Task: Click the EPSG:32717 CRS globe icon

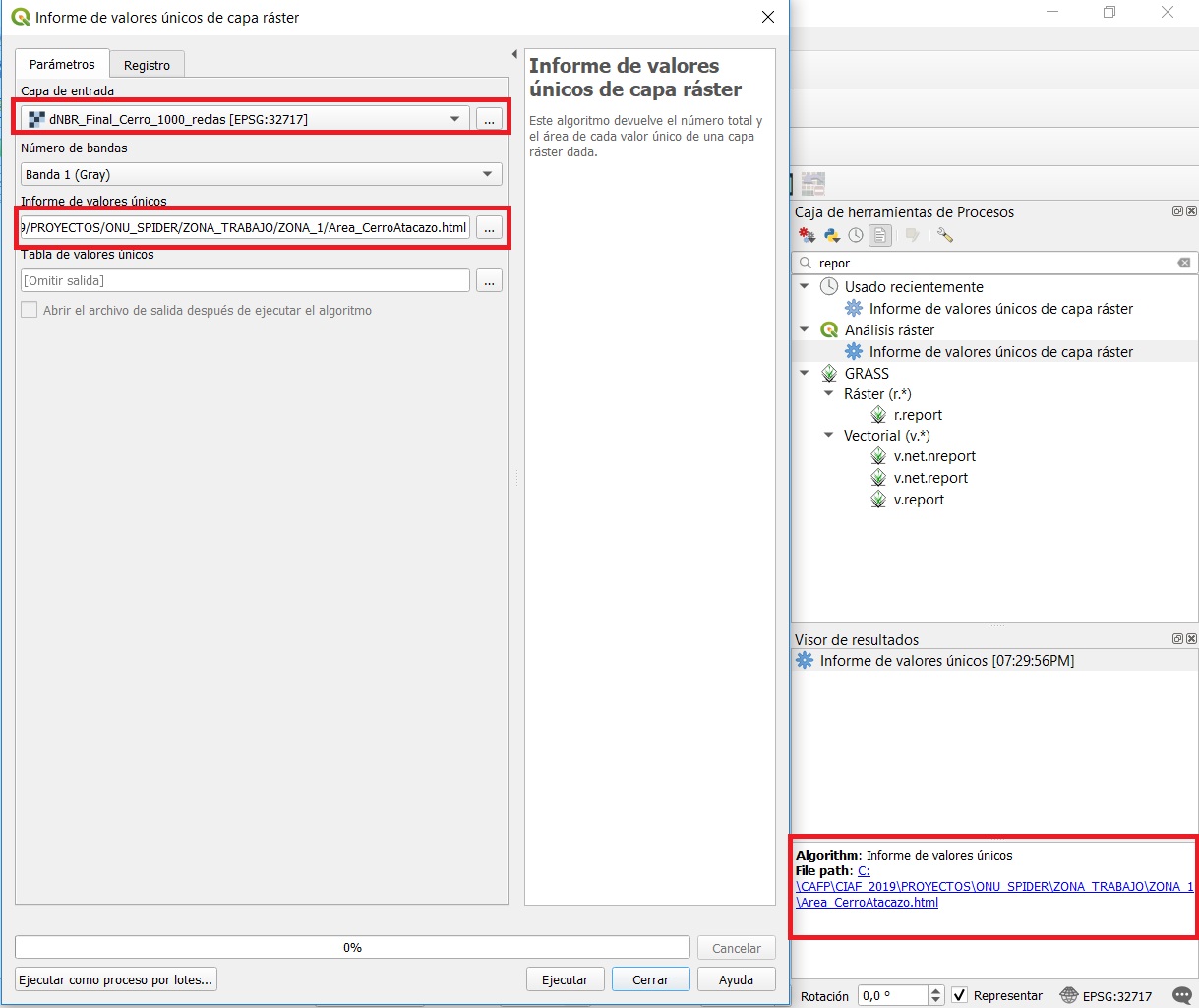Action: point(1069,995)
